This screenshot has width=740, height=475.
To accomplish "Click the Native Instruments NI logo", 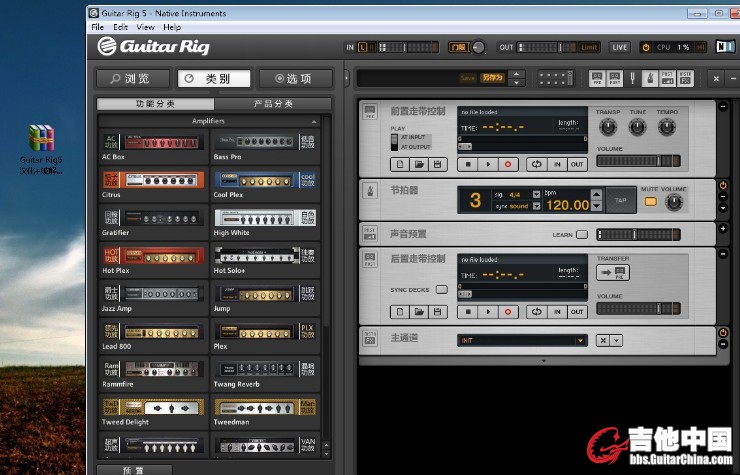I will 725,47.
